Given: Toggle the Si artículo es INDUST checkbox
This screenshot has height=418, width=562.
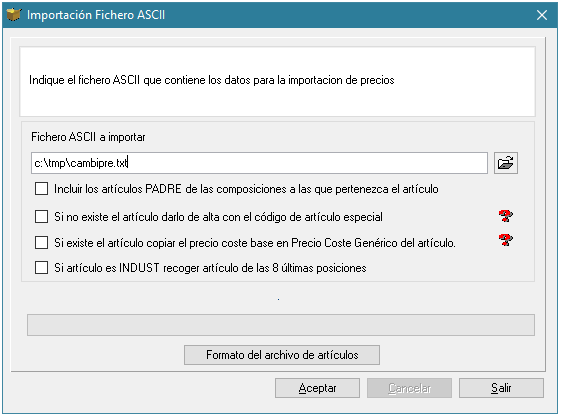Looking at the screenshot, I should click(x=42, y=268).
